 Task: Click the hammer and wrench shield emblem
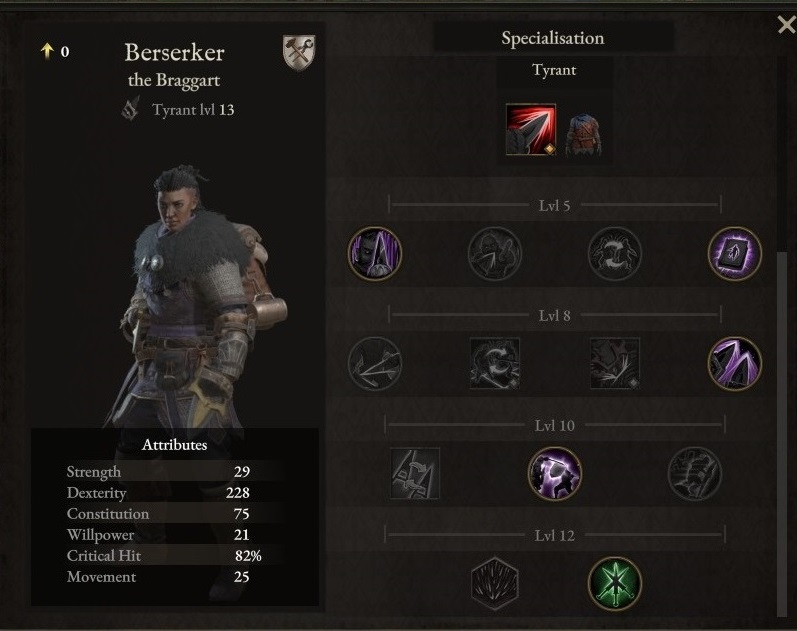[299, 52]
